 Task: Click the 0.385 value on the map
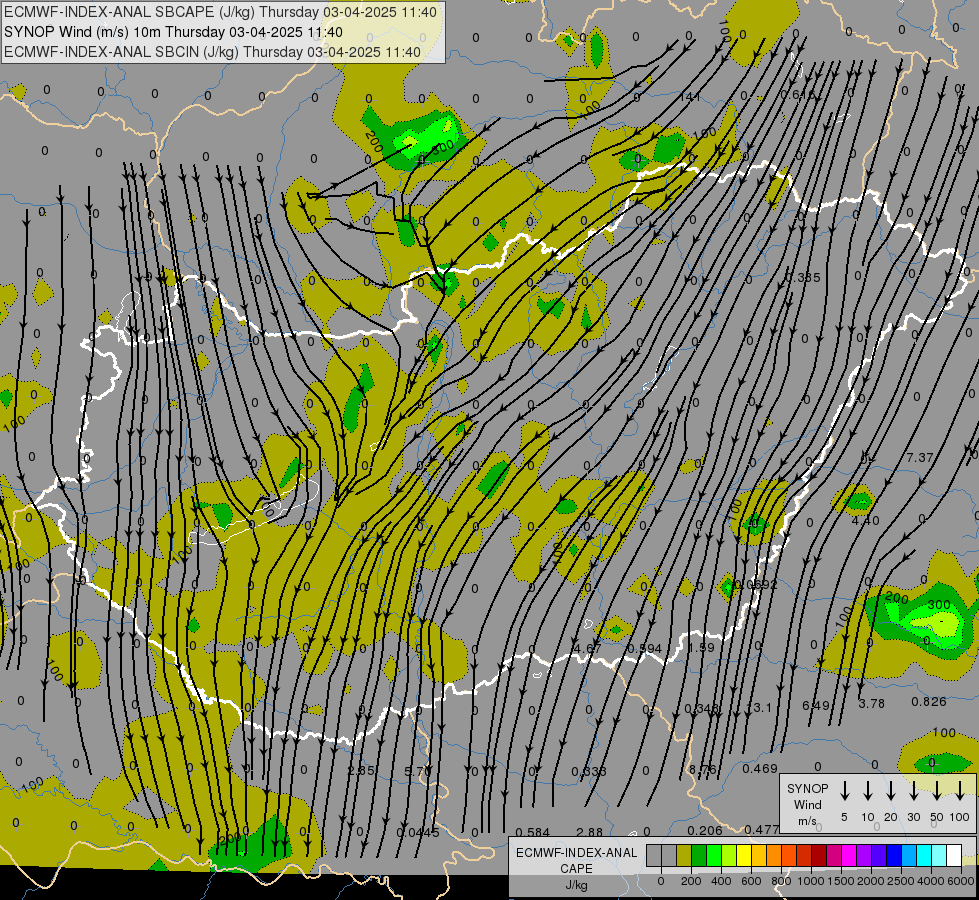pos(803,277)
